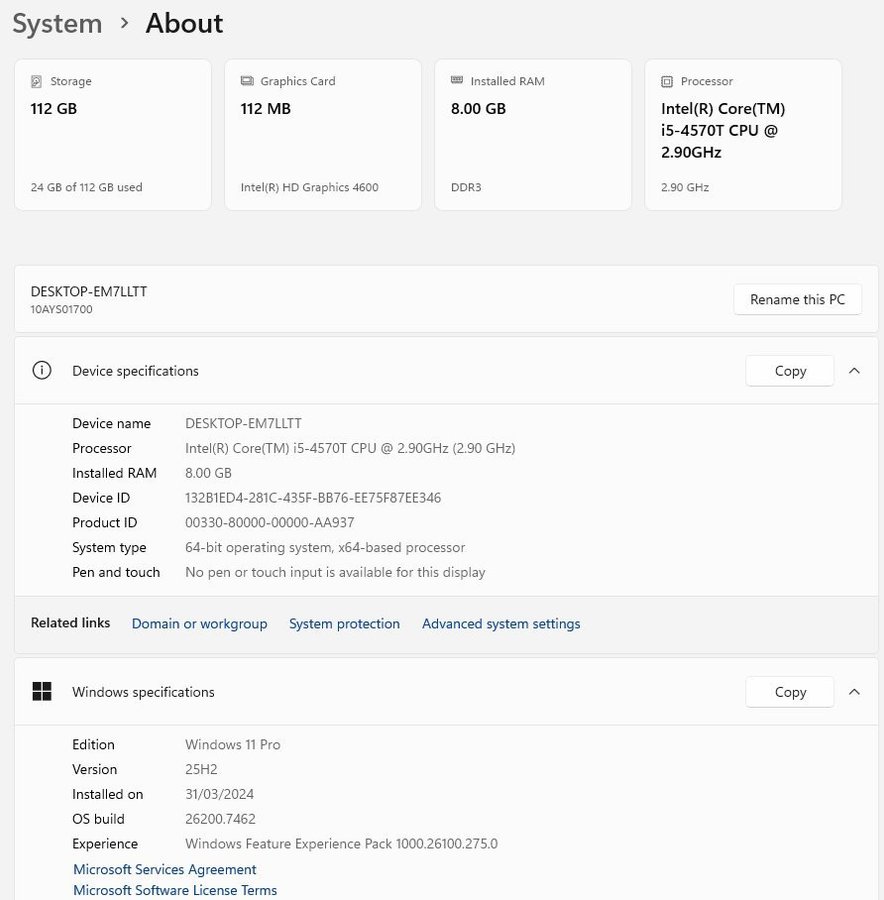The image size is (884, 900).
Task: Copy the device specifications
Action: point(789,371)
